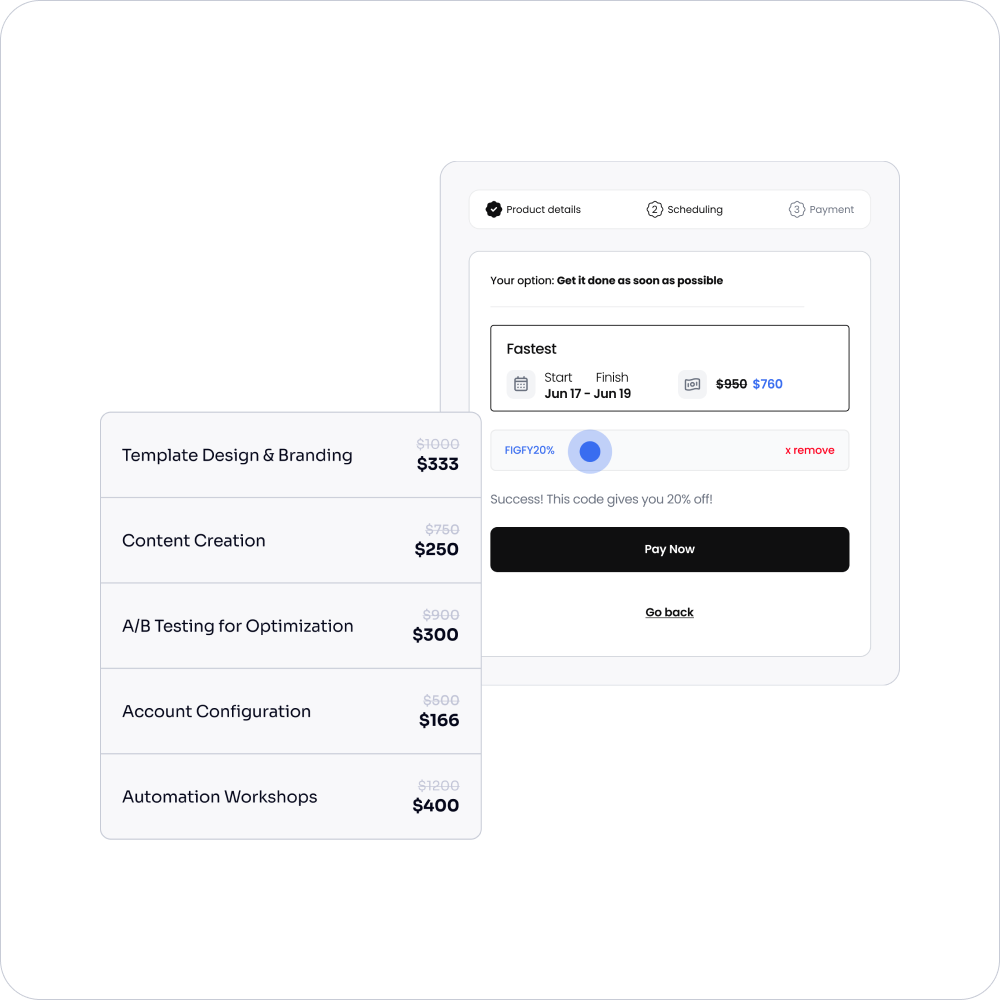1000x1000 pixels.
Task: Click the money bill icon beside price
Action: coord(692,384)
